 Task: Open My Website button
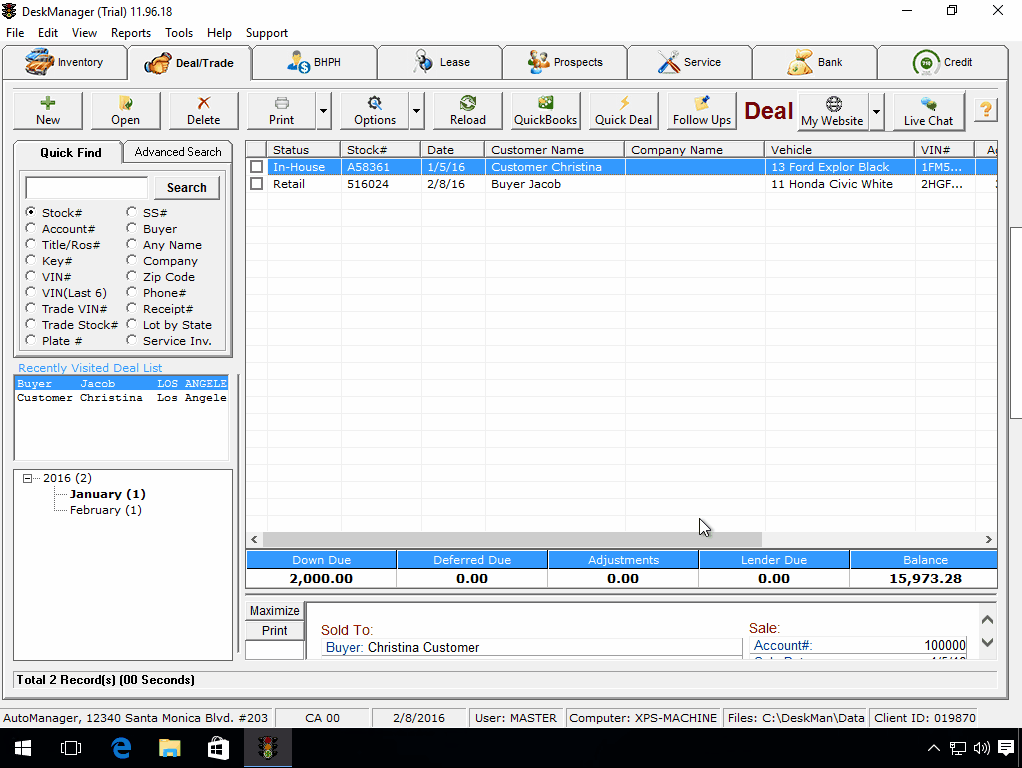pyautogui.click(x=832, y=111)
